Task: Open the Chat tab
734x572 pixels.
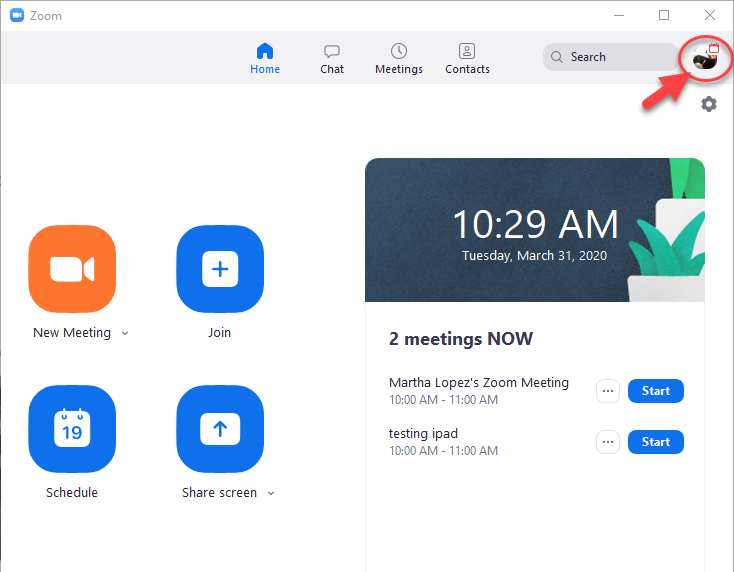Action: coord(332,59)
